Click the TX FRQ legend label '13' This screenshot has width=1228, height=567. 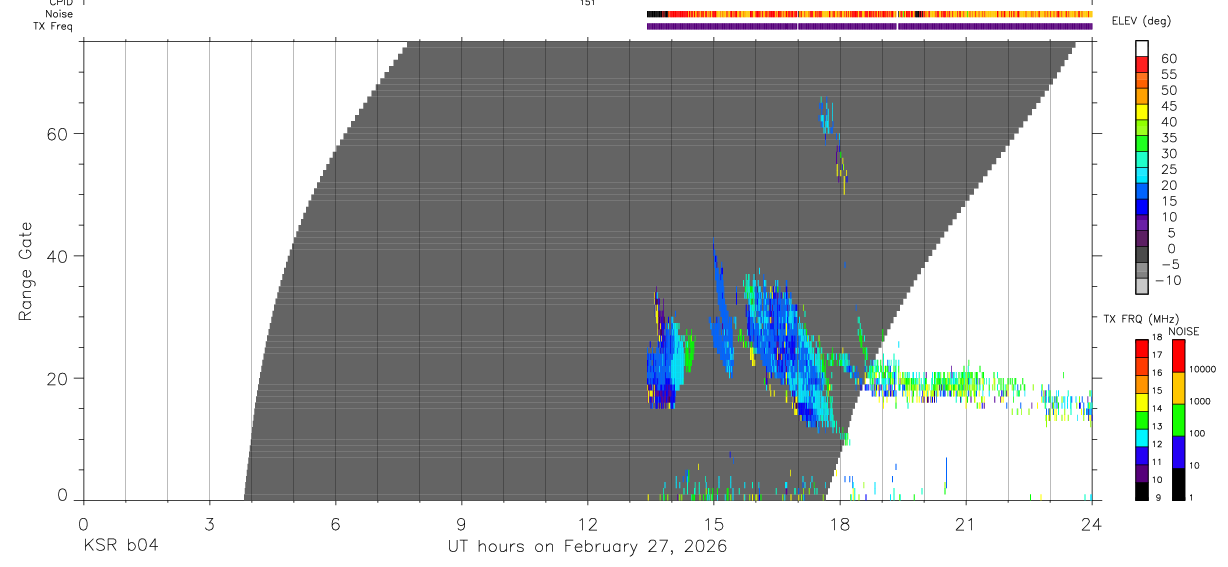[1156, 427]
